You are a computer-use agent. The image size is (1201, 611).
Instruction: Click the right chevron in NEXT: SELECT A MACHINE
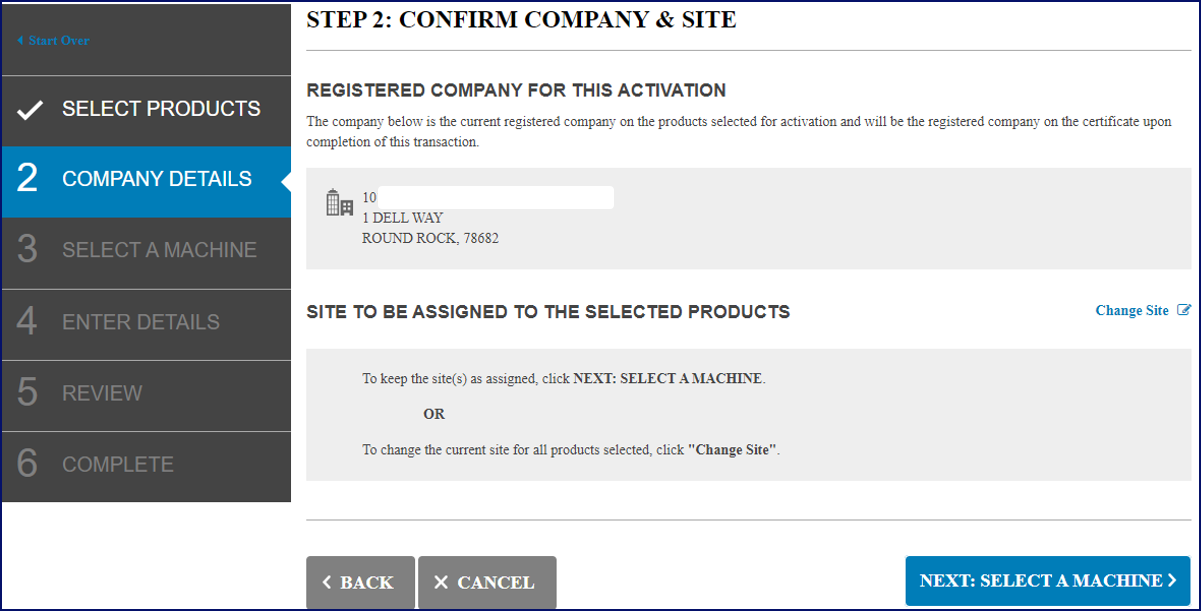pos(1173,580)
